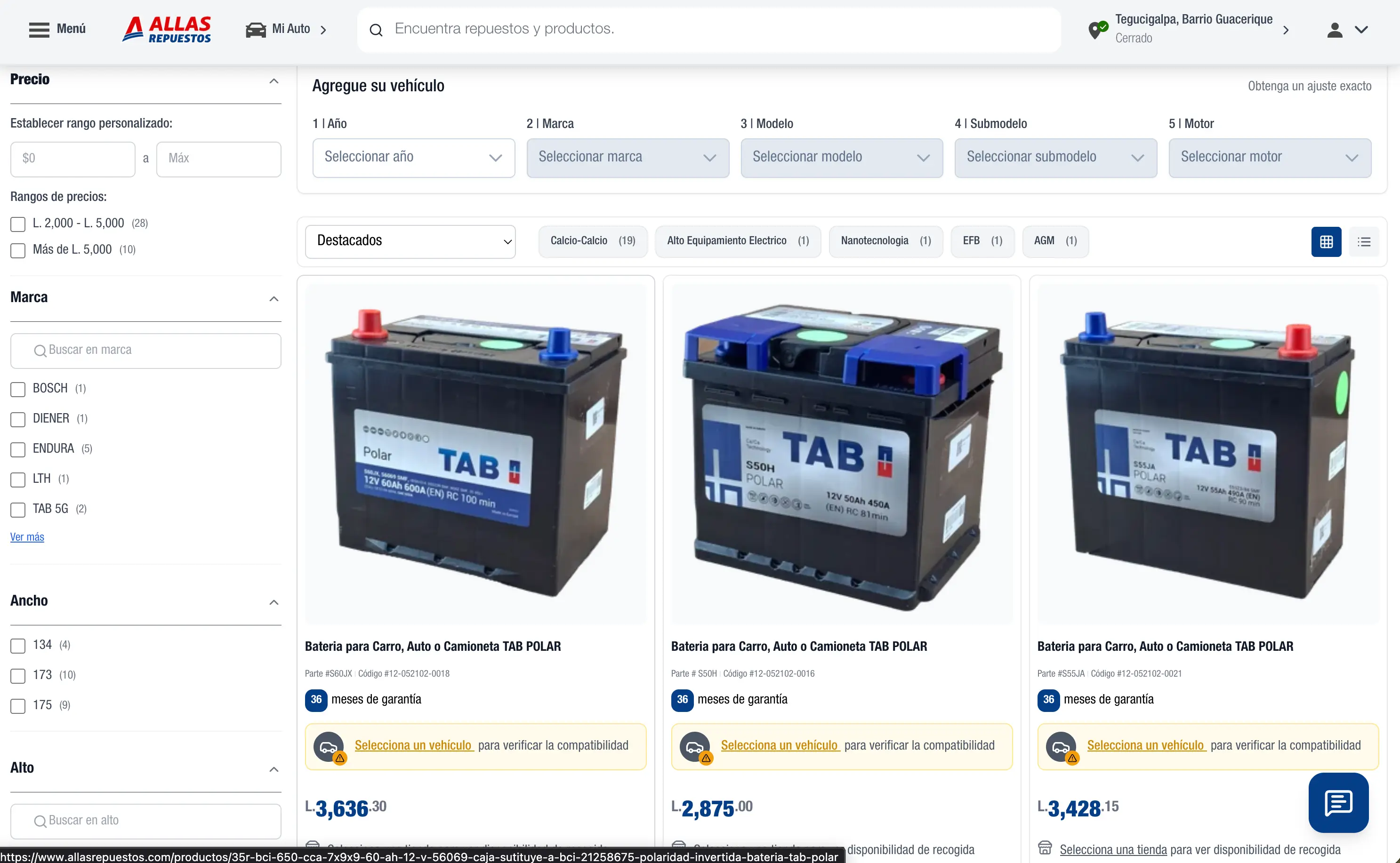Screen dimensions: 1400x863
Task: Click the 36 warranty badge on S55JA card
Action: pyautogui.click(x=1048, y=700)
